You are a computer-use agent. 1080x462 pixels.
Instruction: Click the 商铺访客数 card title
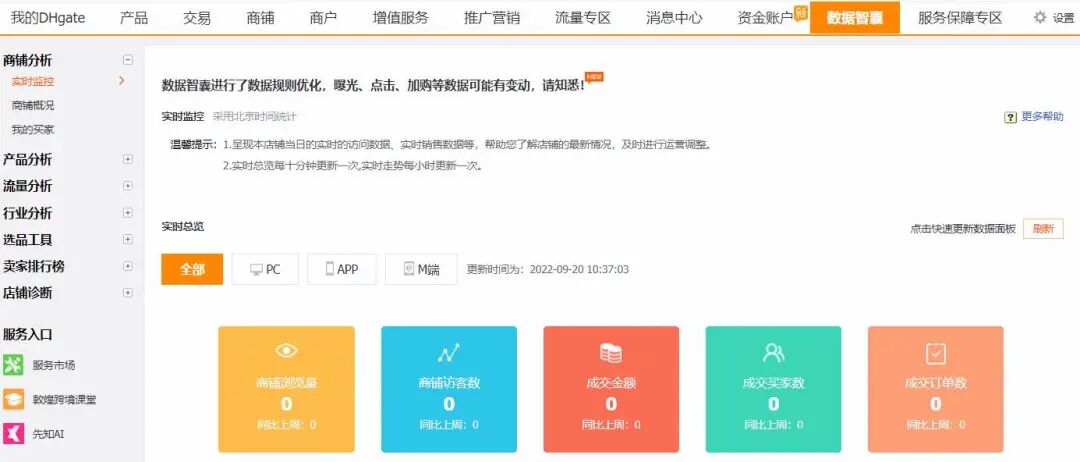pos(448,383)
